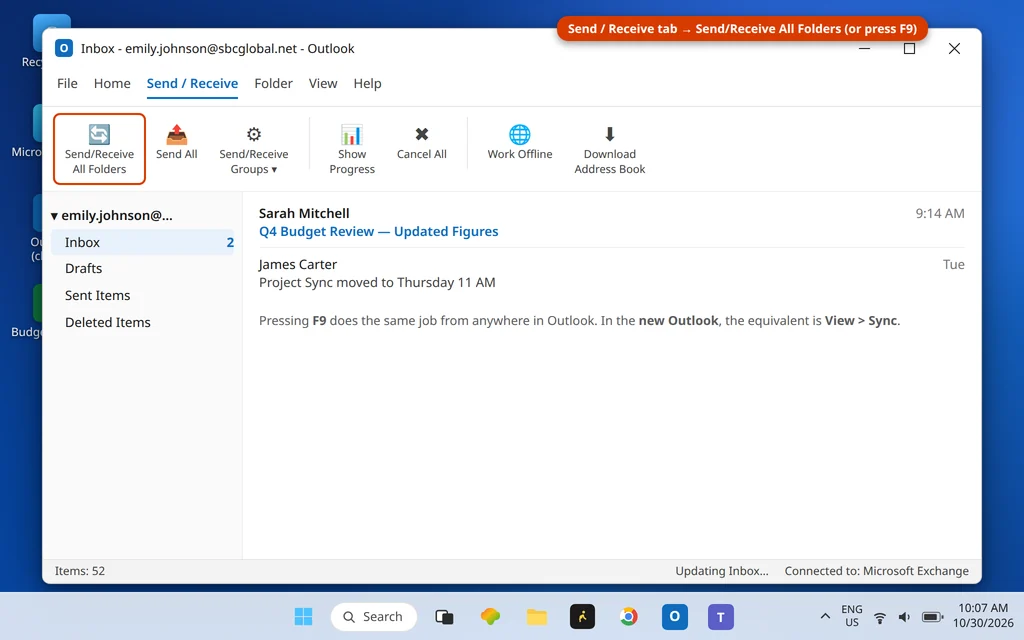Open the clock showing 10:07 AM
The image size is (1024, 640).
(983, 616)
